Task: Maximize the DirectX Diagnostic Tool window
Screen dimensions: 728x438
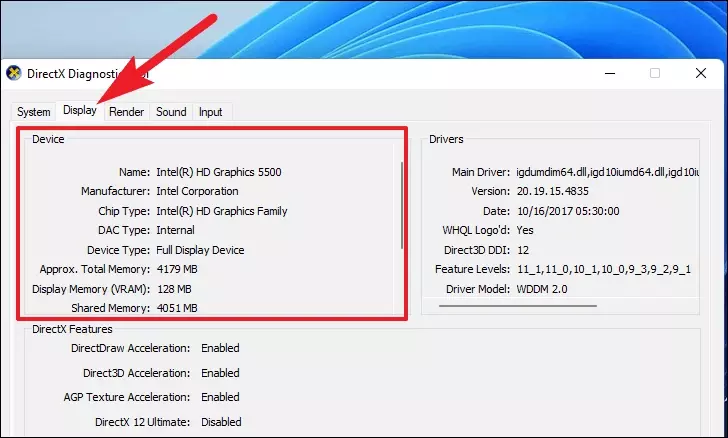Action: [x=655, y=73]
